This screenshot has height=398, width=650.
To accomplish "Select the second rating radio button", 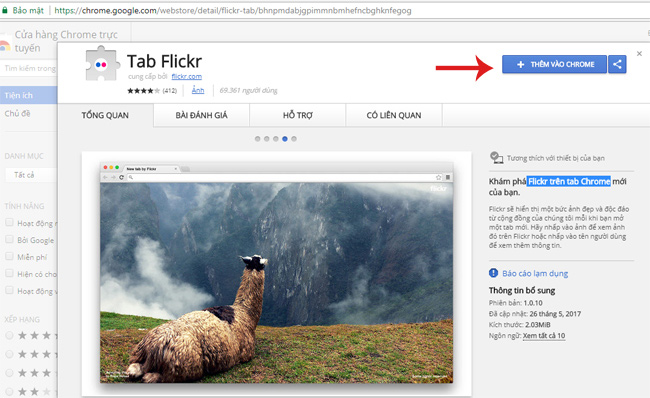I will coord(9,354).
